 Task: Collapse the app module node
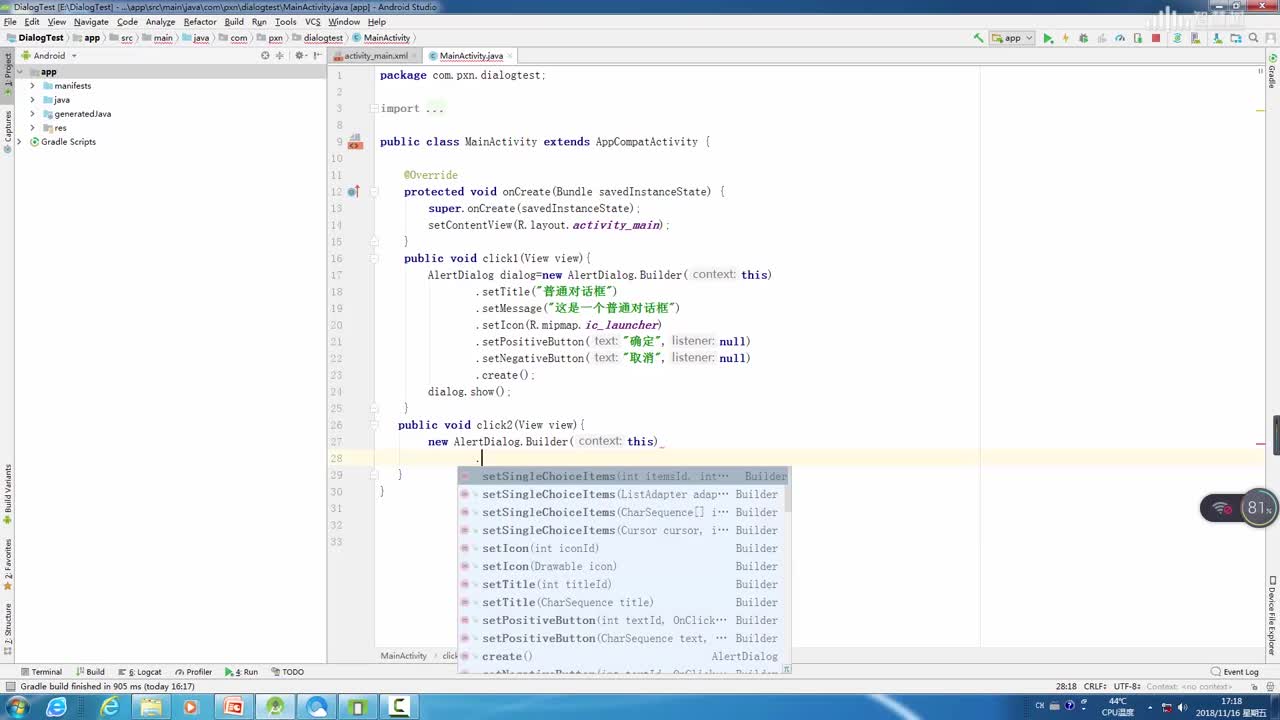pyautogui.click(x=20, y=72)
